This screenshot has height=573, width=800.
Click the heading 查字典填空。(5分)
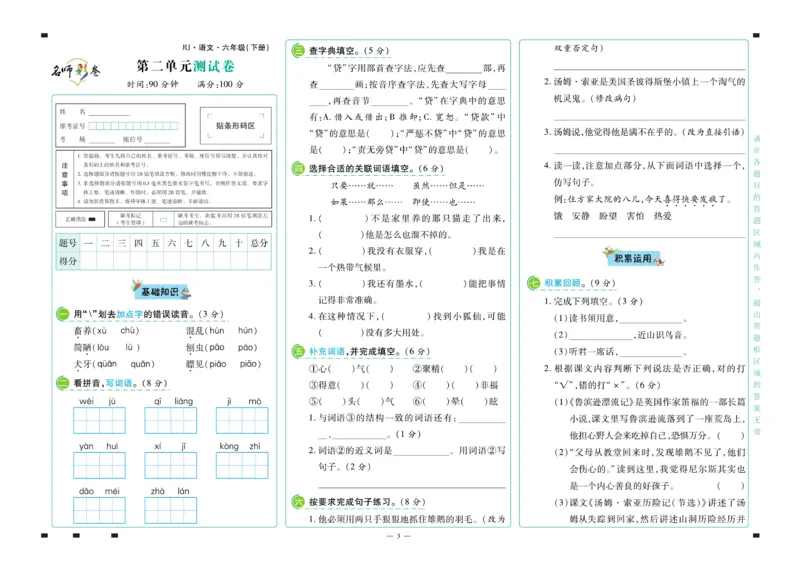tap(349, 51)
